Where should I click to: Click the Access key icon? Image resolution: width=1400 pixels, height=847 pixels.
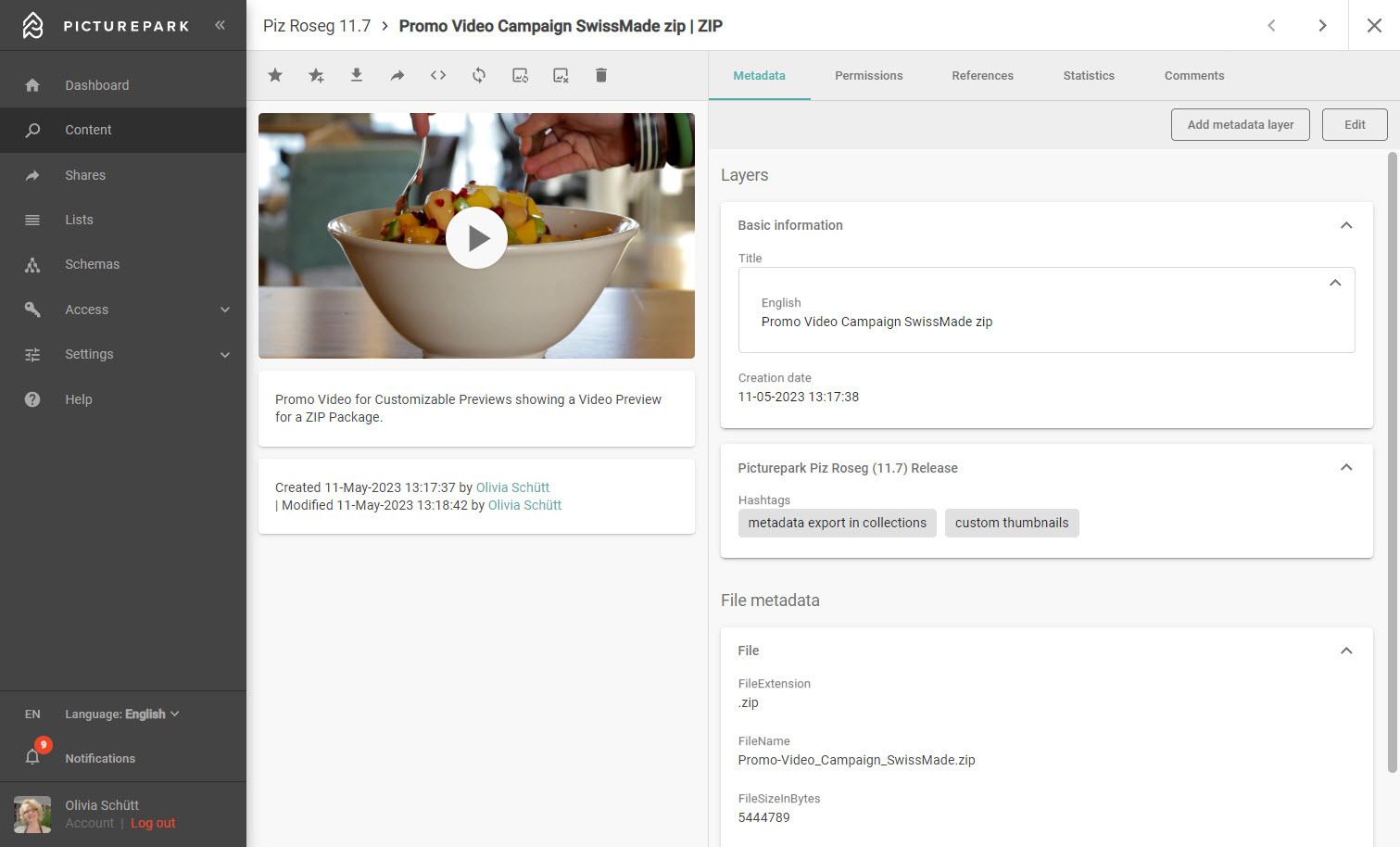click(32, 310)
